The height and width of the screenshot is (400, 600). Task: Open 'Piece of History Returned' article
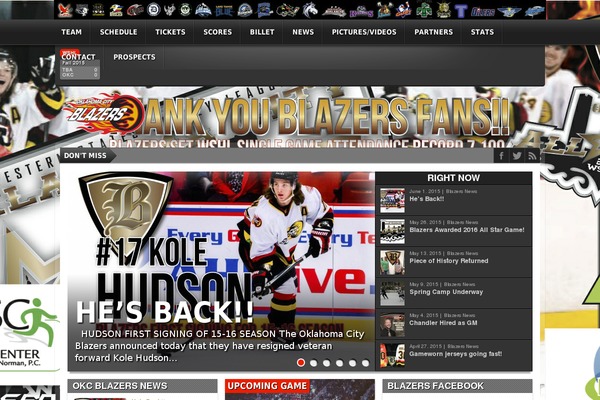(x=449, y=261)
